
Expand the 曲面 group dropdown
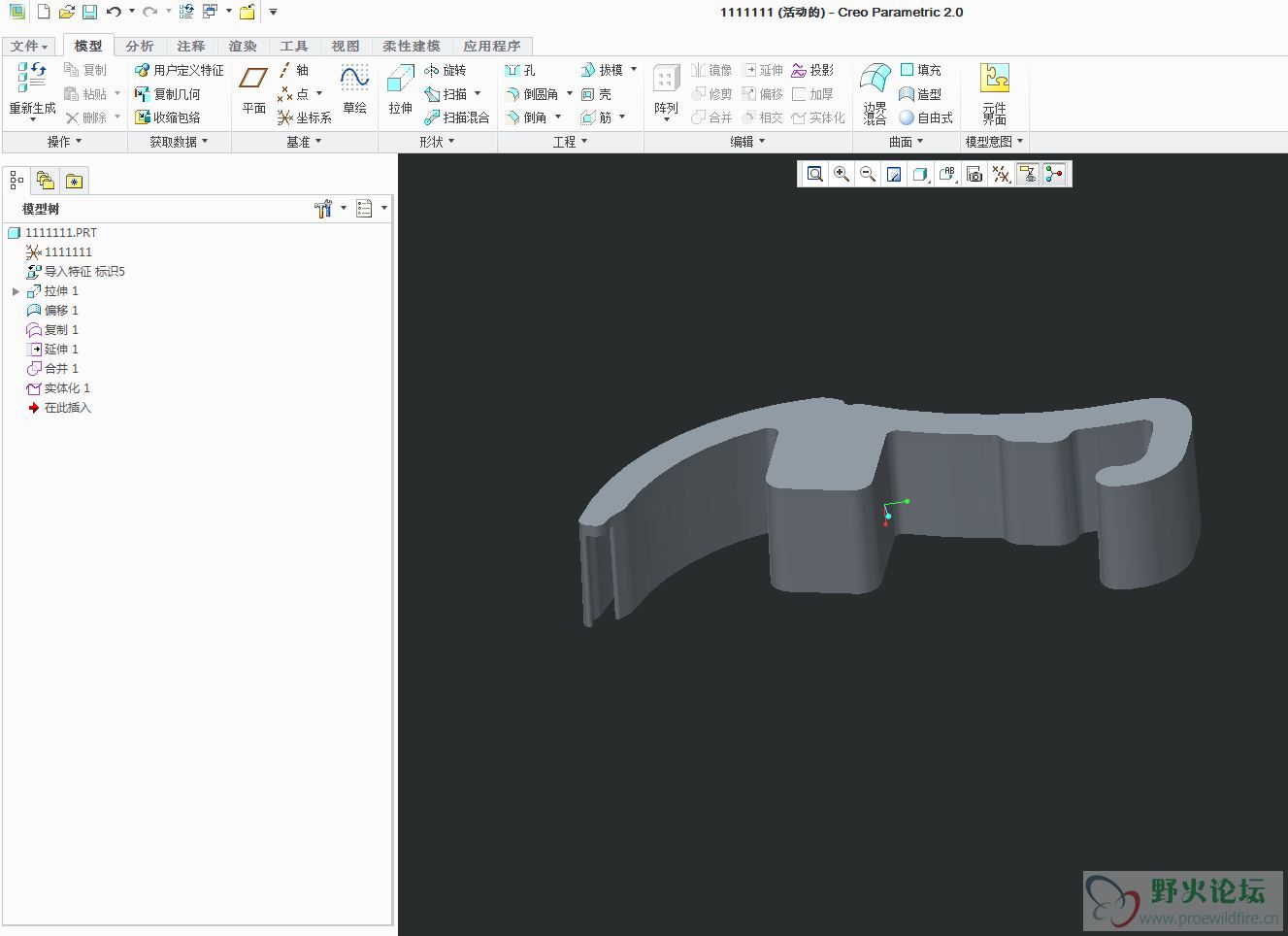(907, 142)
